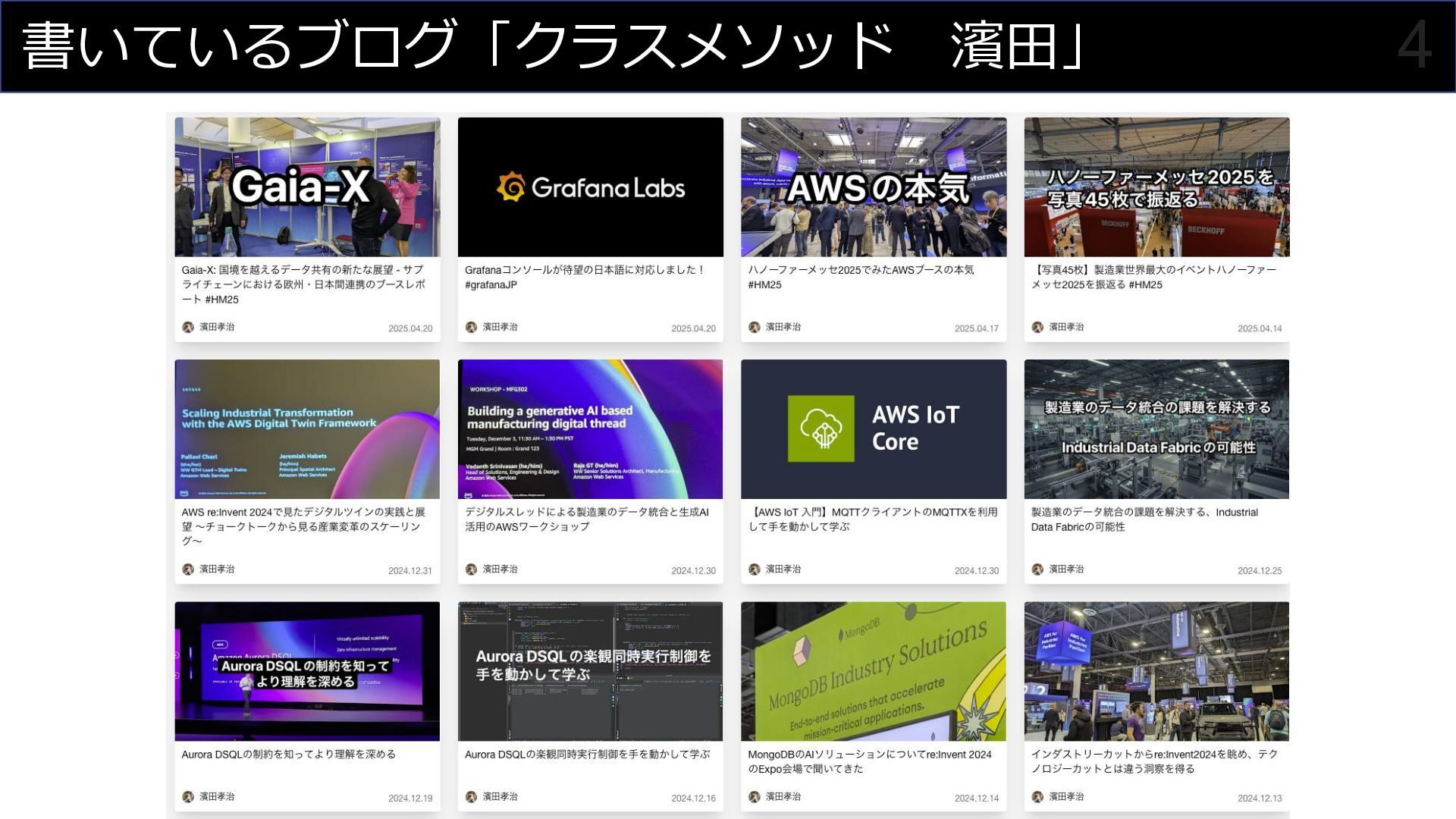Image resolution: width=1456 pixels, height=819 pixels.
Task: Click author avatar on the AWS IoT card
Action: (754, 570)
